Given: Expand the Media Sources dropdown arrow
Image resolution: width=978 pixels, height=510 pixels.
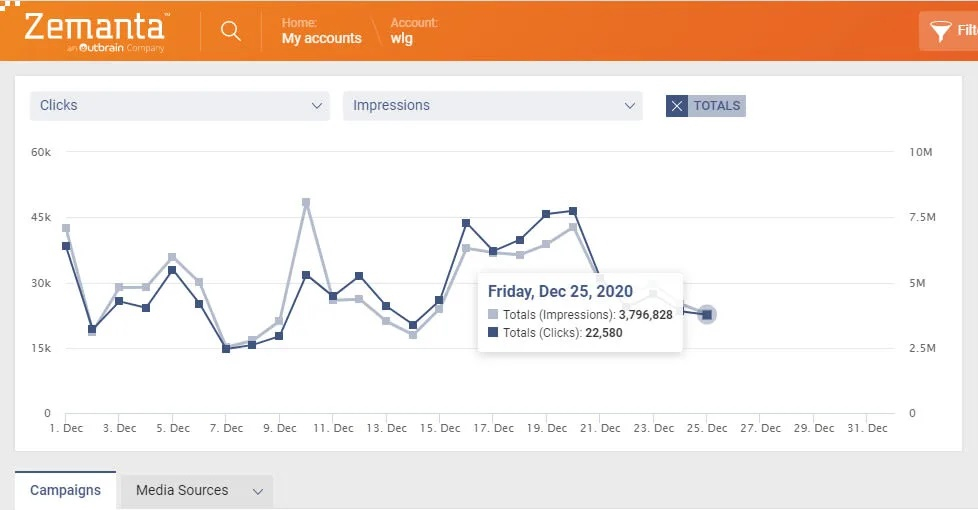Looking at the screenshot, I should pyautogui.click(x=258, y=491).
